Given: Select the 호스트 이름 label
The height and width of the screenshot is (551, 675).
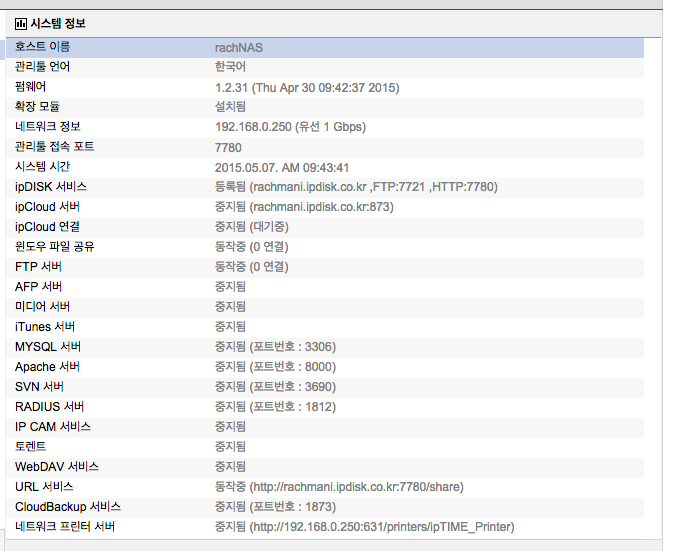Looking at the screenshot, I should [42, 47].
